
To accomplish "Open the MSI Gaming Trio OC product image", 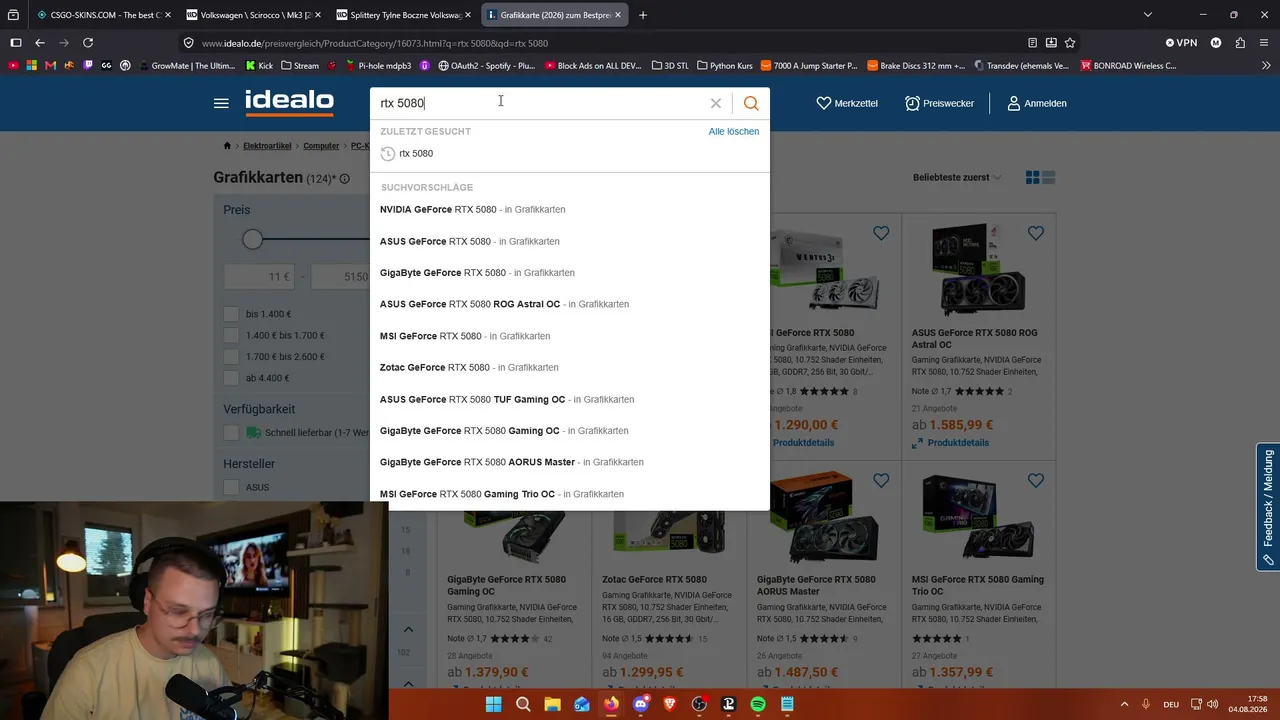I will tap(978, 518).
